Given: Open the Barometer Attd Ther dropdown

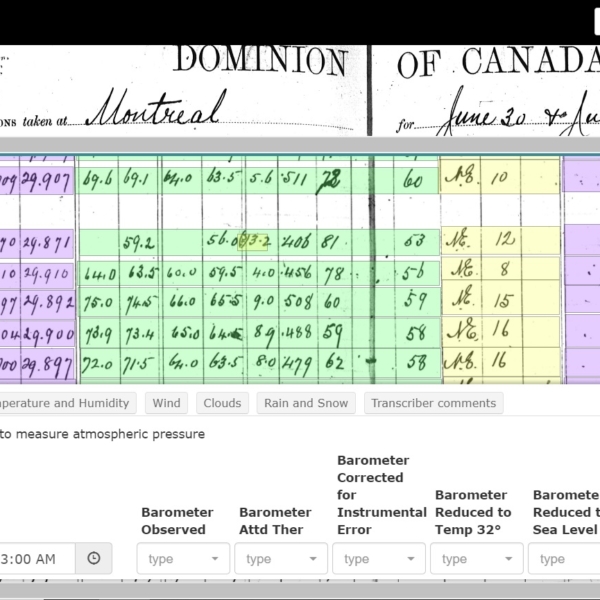Looking at the screenshot, I should [281, 559].
